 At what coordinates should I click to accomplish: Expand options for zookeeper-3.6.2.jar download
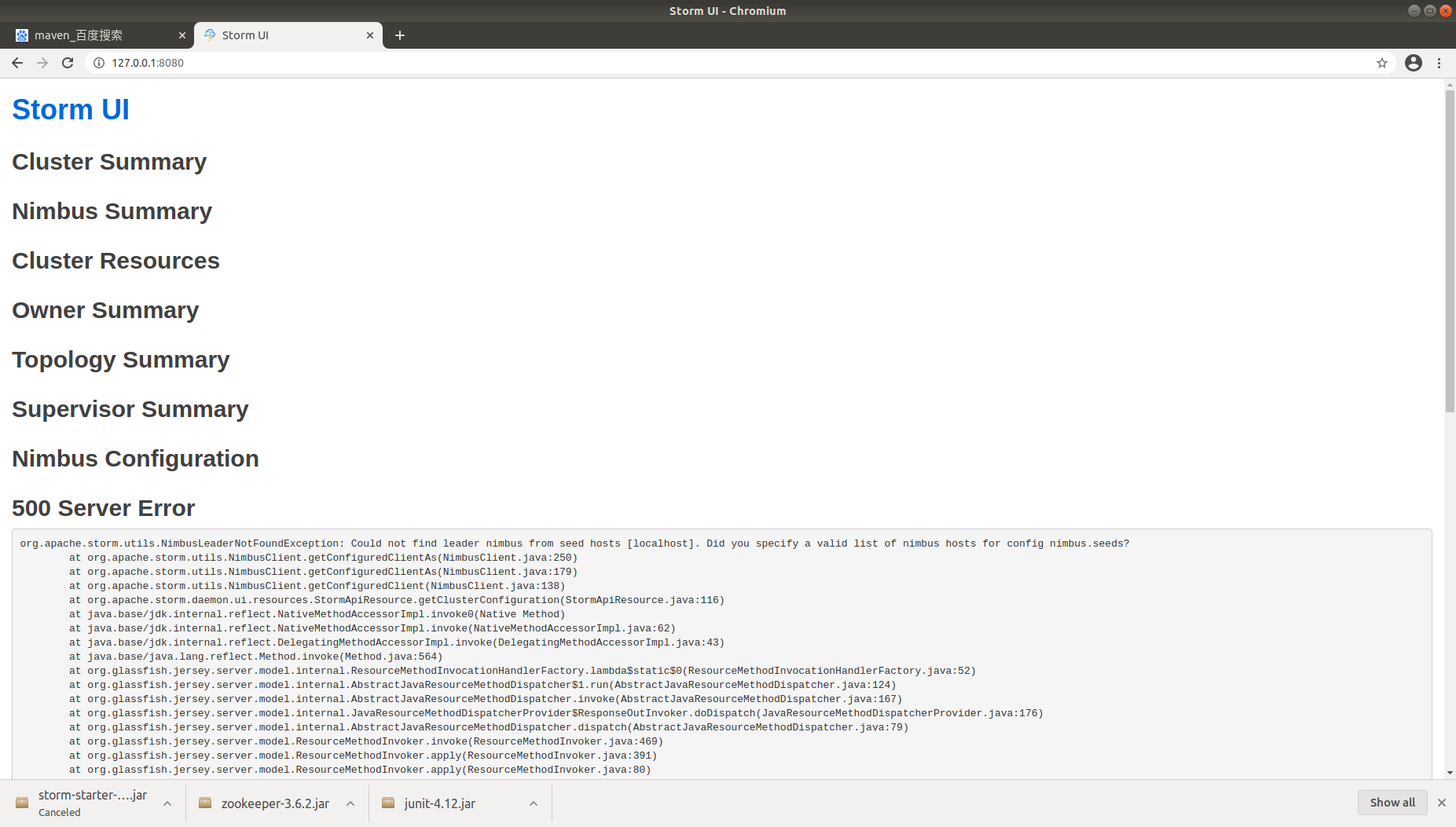pos(350,803)
